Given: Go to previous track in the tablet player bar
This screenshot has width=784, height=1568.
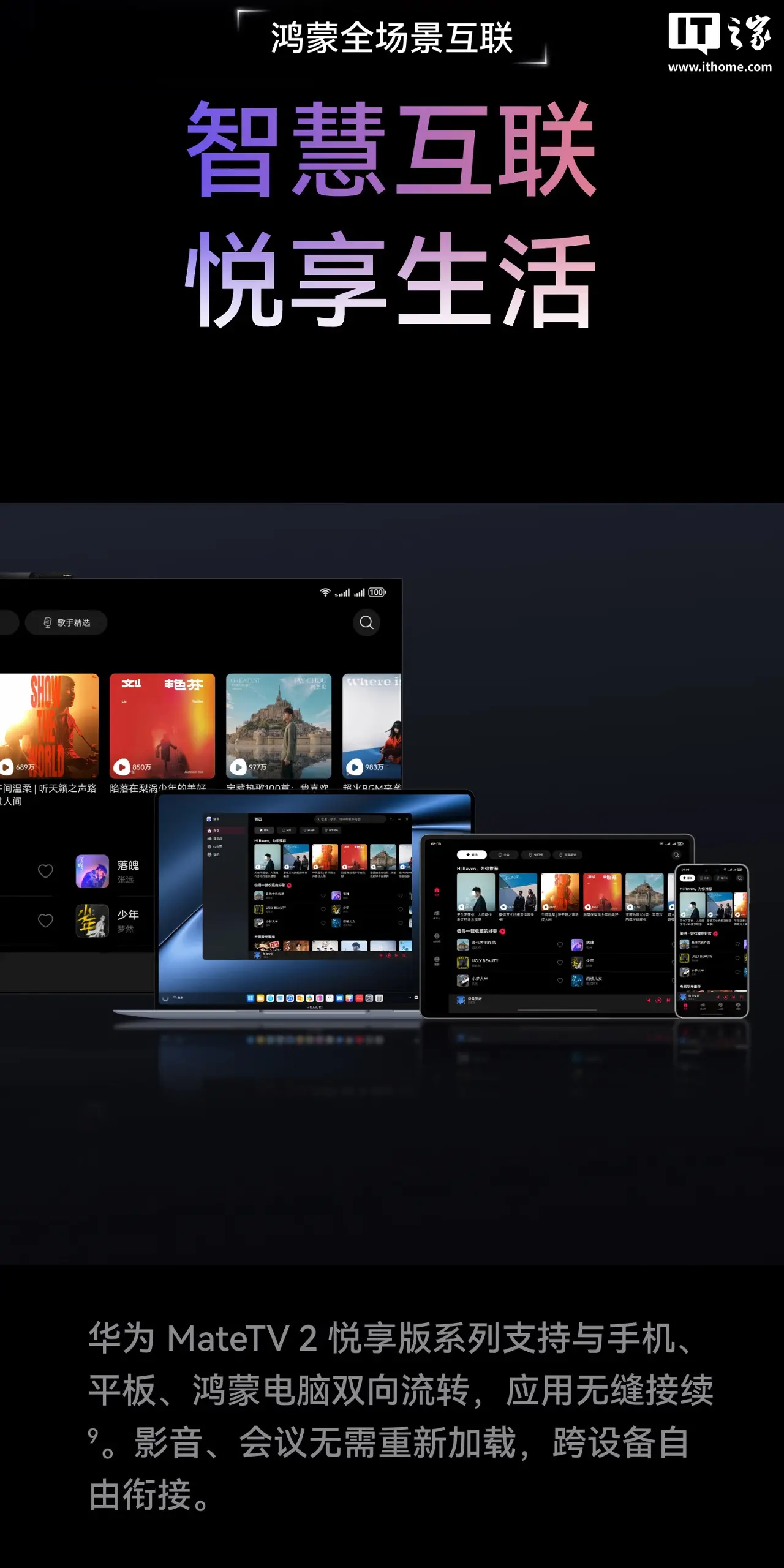Looking at the screenshot, I should [x=649, y=1000].
